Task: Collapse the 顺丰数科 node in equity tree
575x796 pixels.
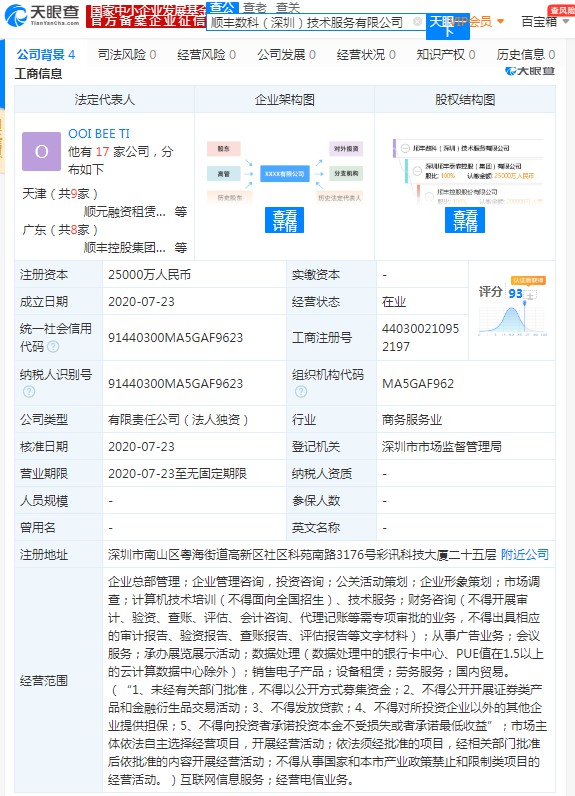Action: click(405, 148)
